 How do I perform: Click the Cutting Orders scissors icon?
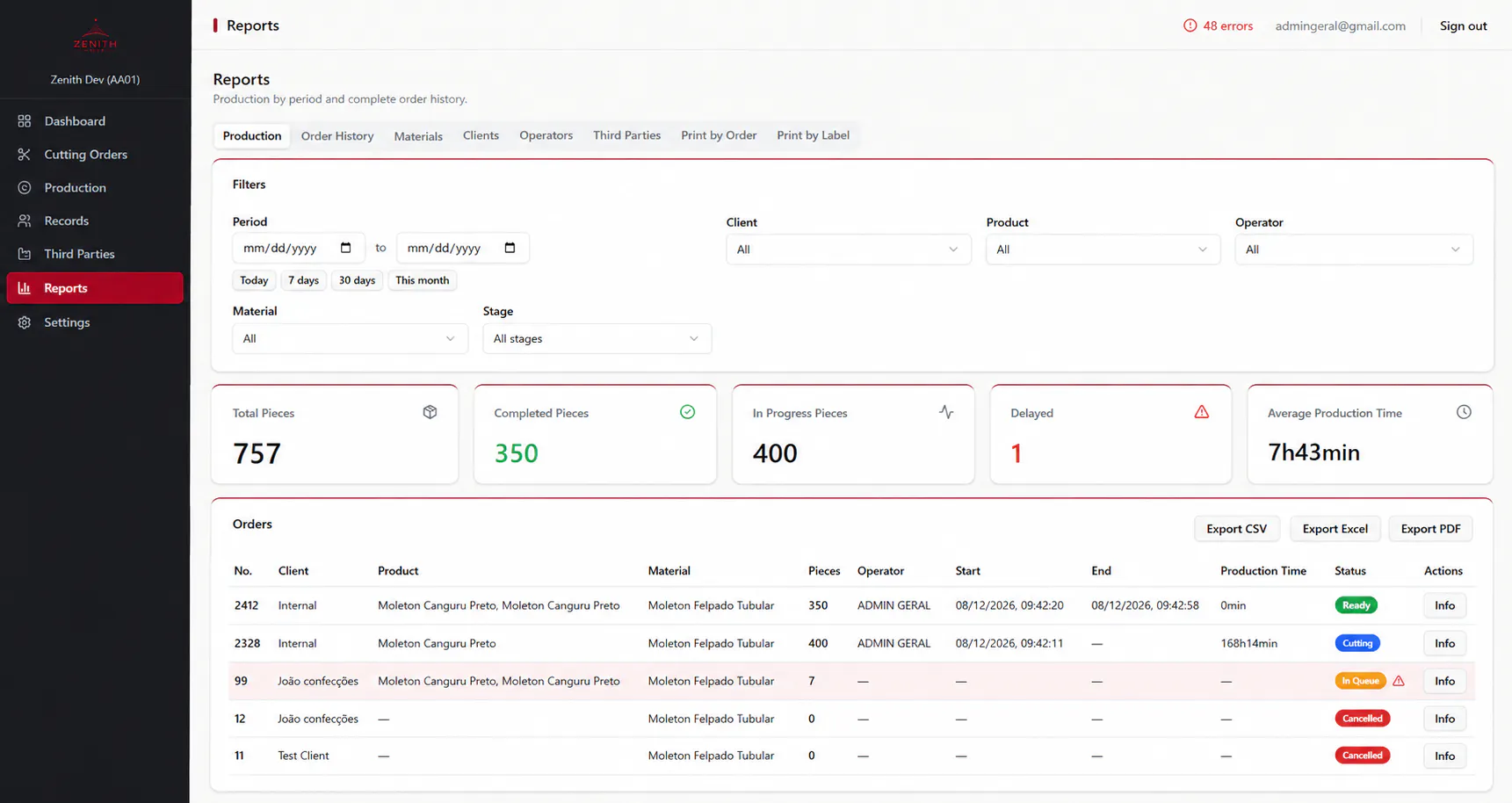coord(25,155)
